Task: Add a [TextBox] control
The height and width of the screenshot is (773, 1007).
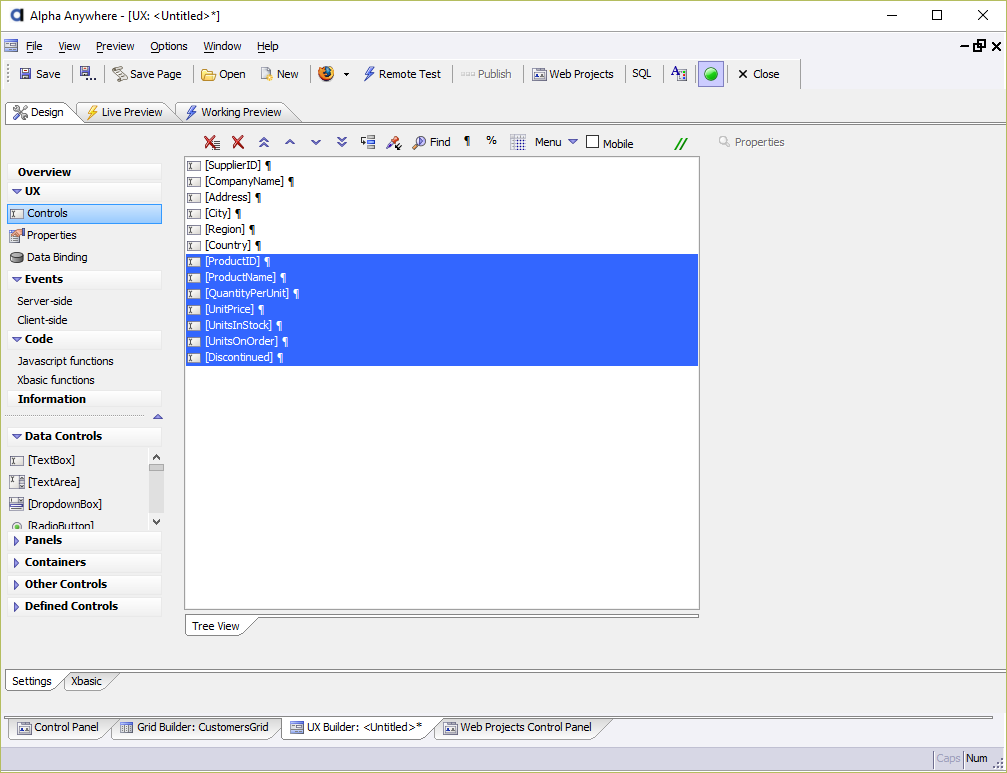Action: (43, 460)
